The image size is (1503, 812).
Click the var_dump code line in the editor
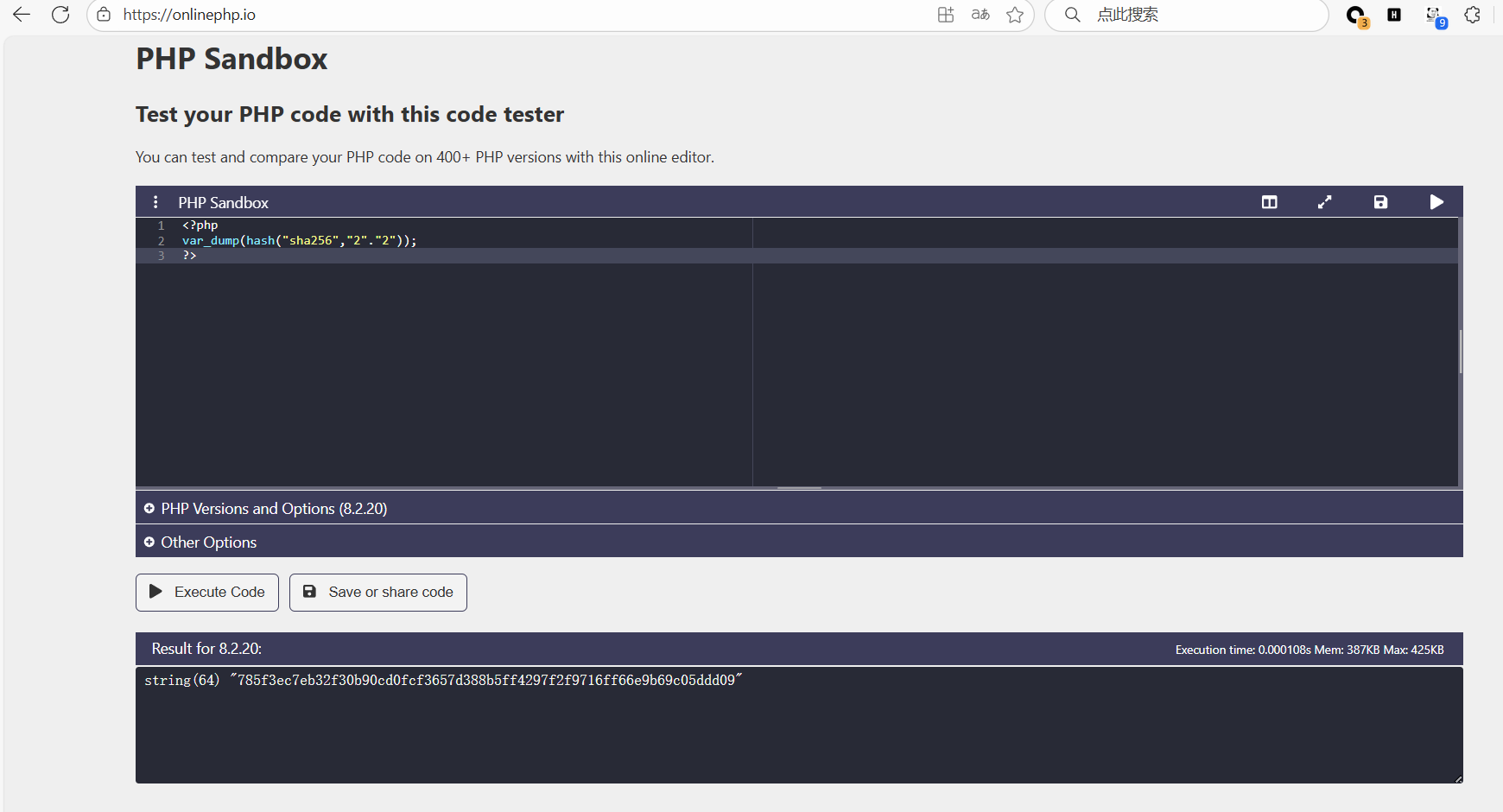(300, 241)
